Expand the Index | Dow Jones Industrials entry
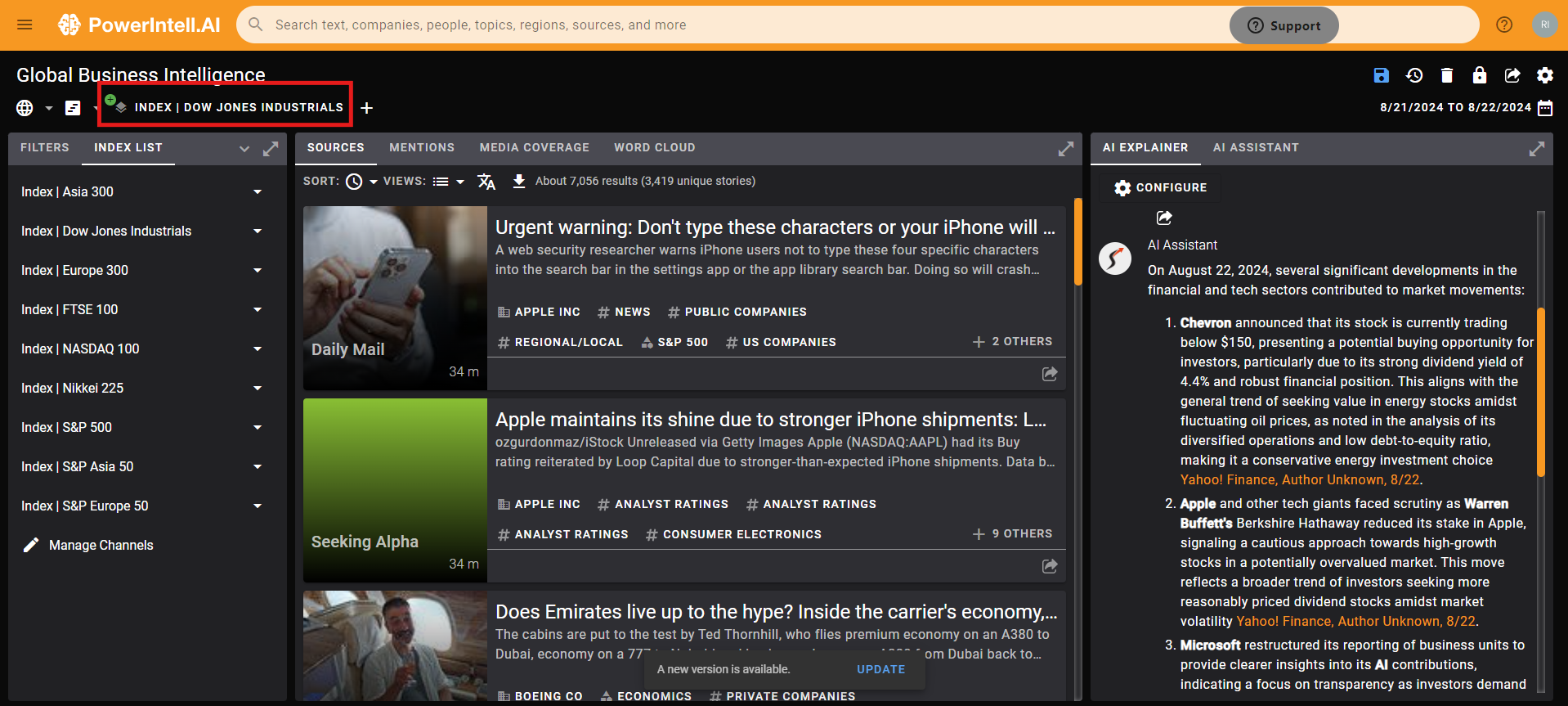 258,232
